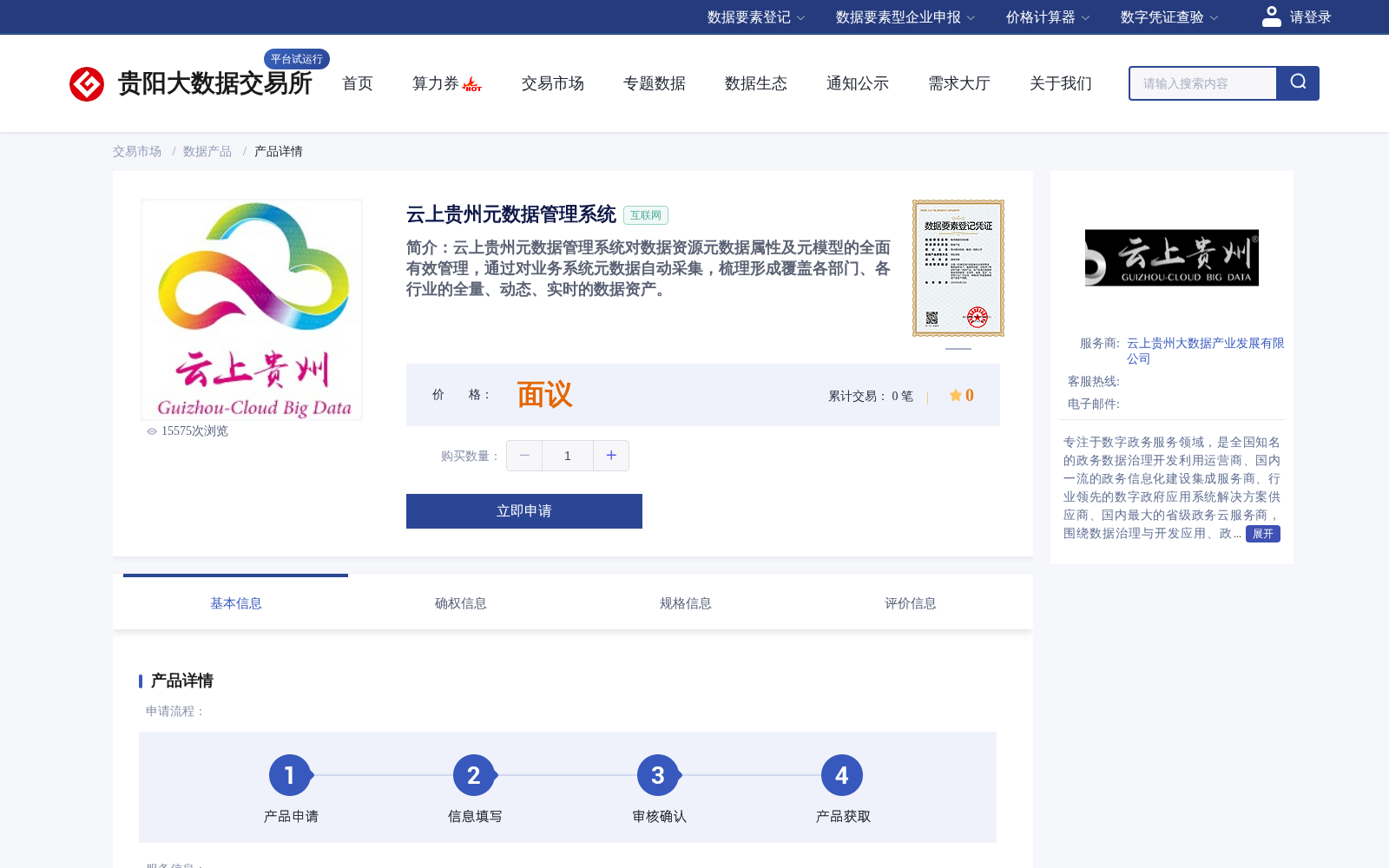The height and width of the screenshot is (868, 1389).
Task: Open the 数字凭证查验 dropdown
Action: point(1169,17)
